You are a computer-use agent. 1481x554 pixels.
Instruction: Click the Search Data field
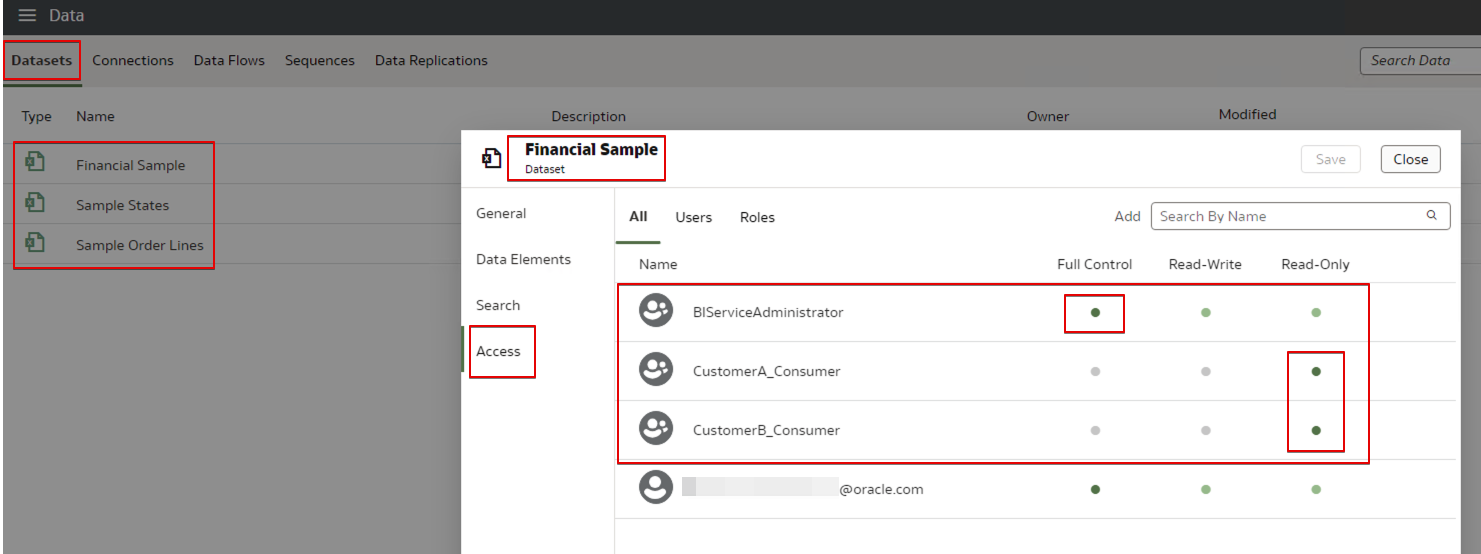click(1418, 60)
